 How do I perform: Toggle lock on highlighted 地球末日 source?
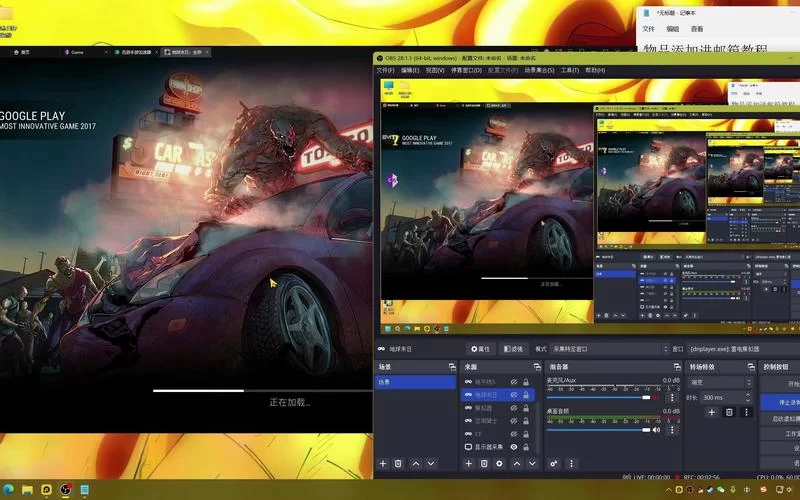tap(526, 395)
